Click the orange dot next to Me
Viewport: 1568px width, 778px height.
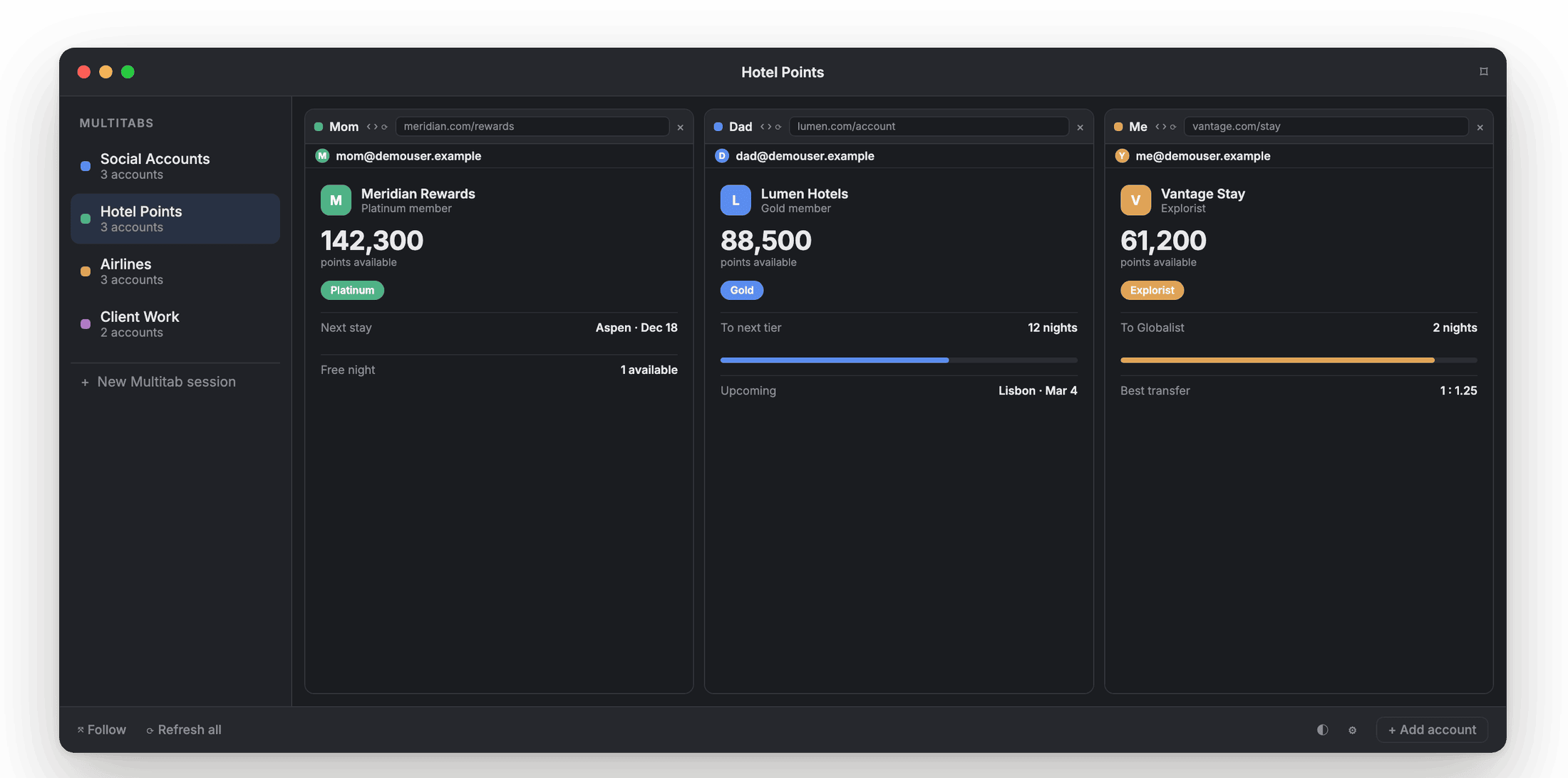tap(1118, 127)
